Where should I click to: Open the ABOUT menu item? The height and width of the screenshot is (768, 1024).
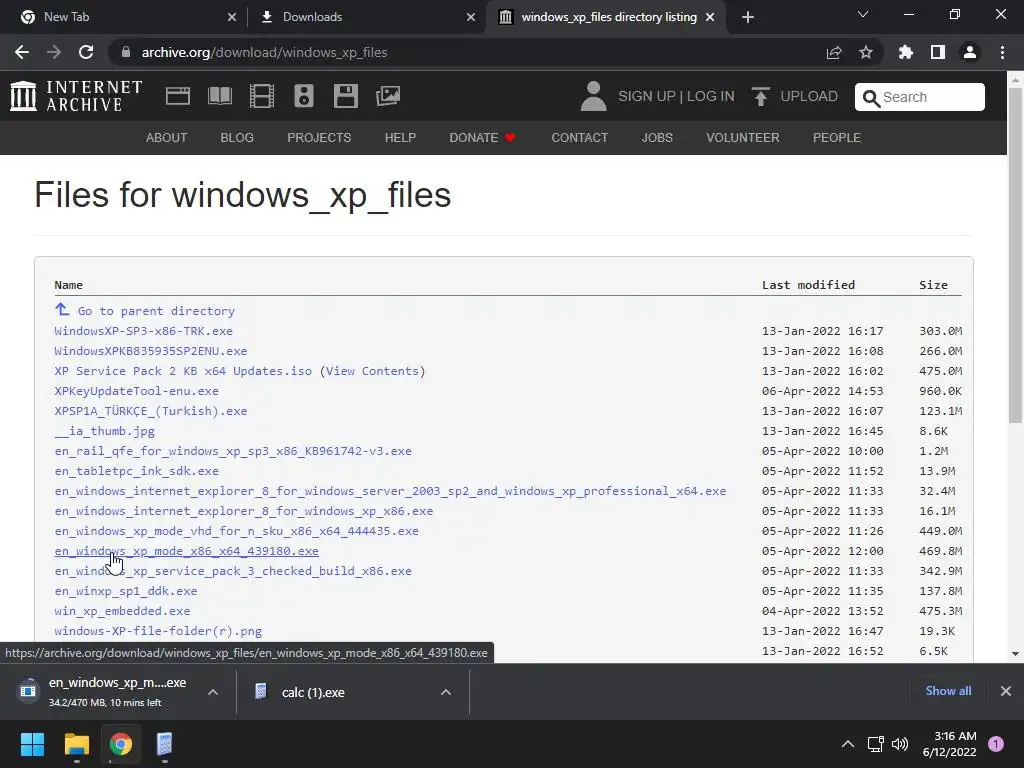pyautogui.click(x=167, y=138)
